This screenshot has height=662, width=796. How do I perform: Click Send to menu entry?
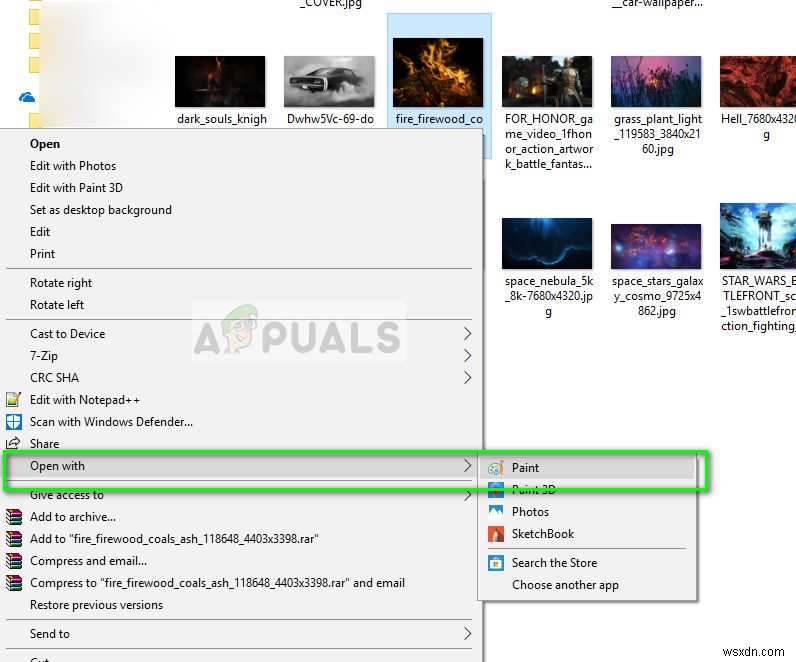(x=50, y=634)
